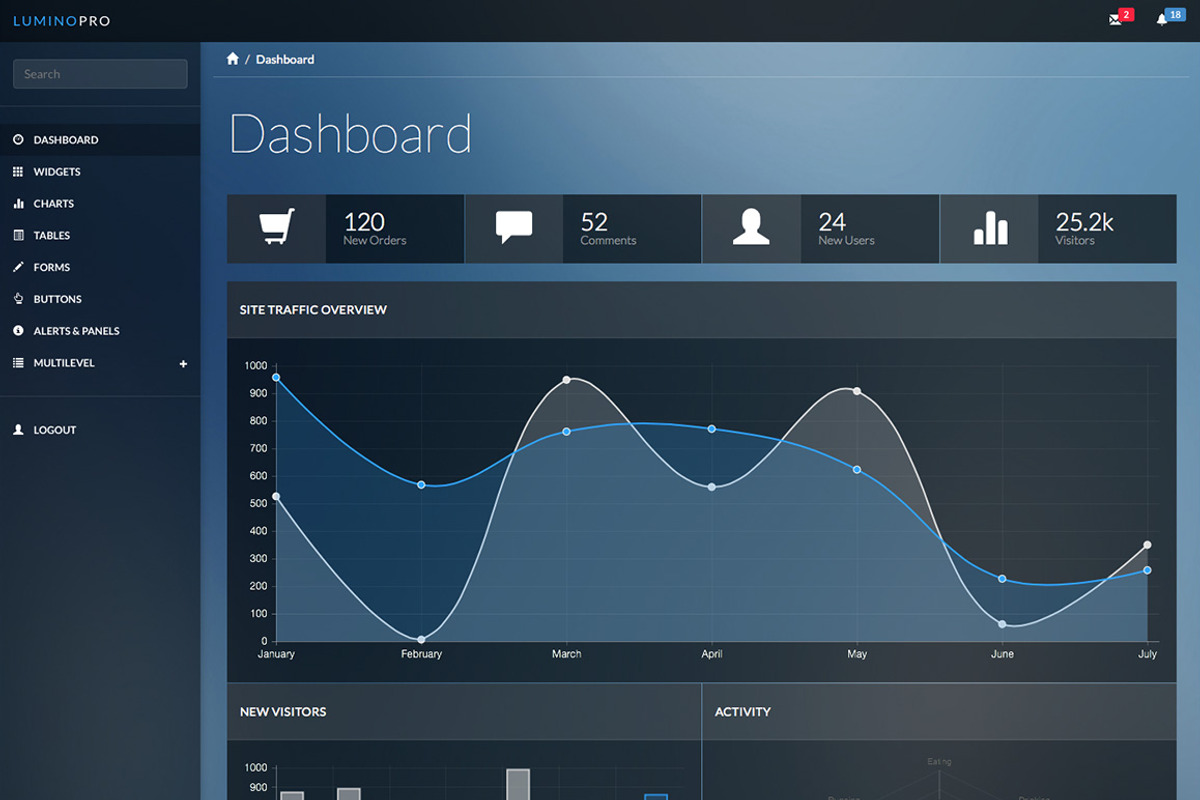Click the Buttons icon in the sidebar

point(17,299)
